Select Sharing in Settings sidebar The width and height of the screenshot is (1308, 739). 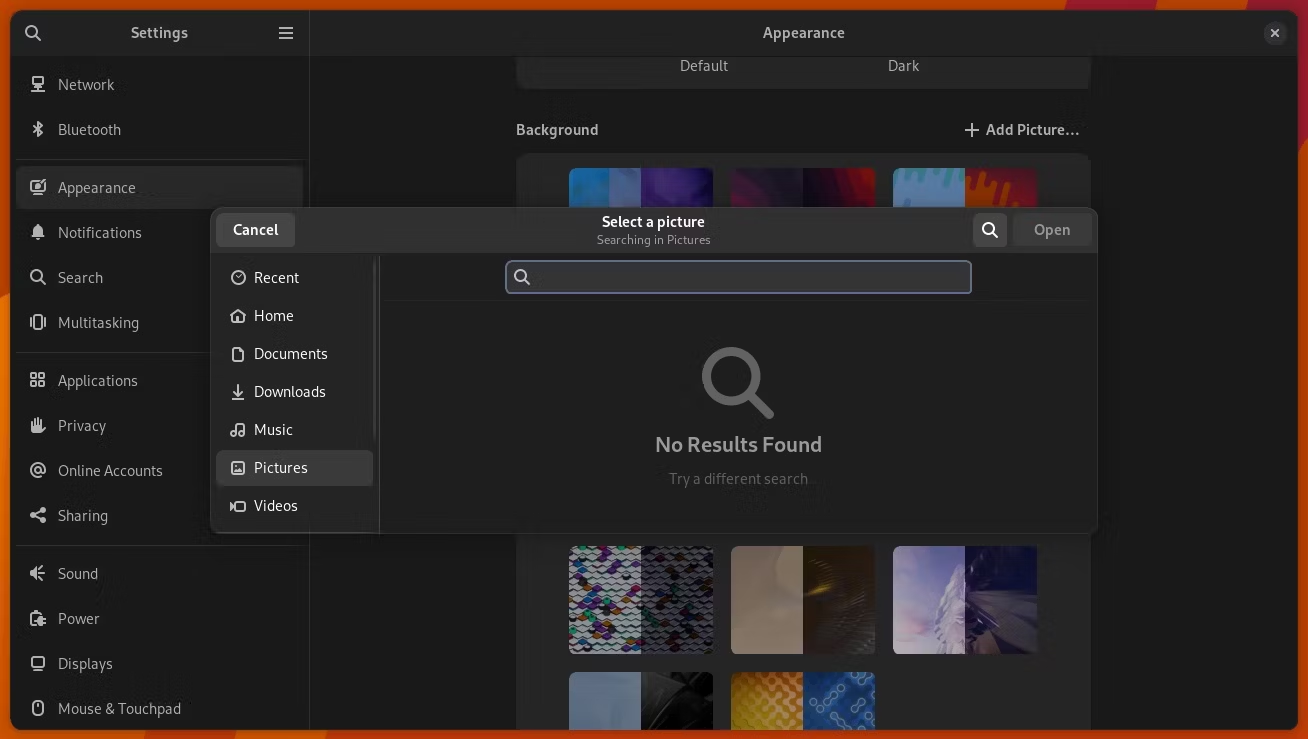(x=115, y=516)
